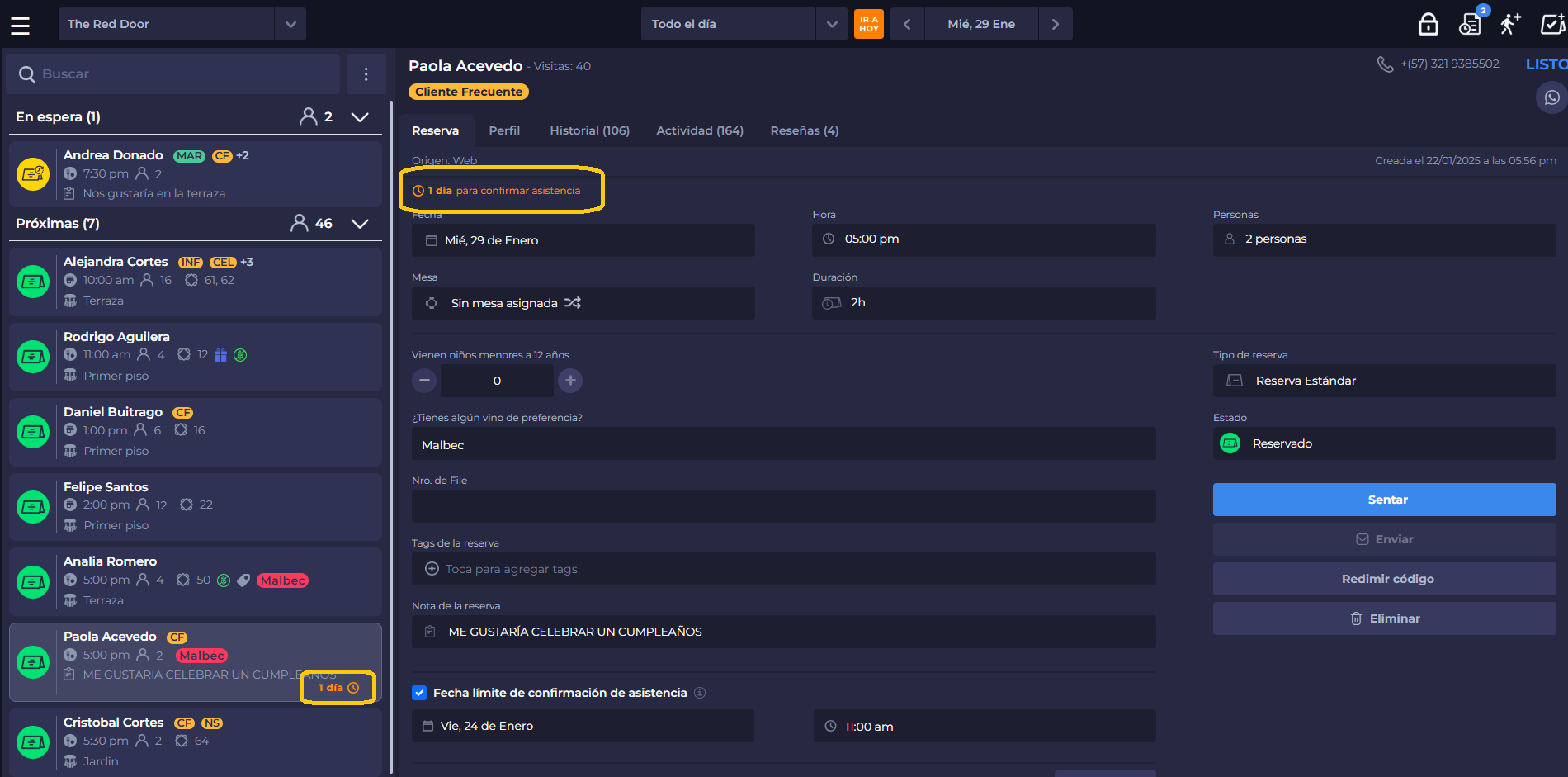
Task: Open the Actividad (164) tab
Action: 700,130
